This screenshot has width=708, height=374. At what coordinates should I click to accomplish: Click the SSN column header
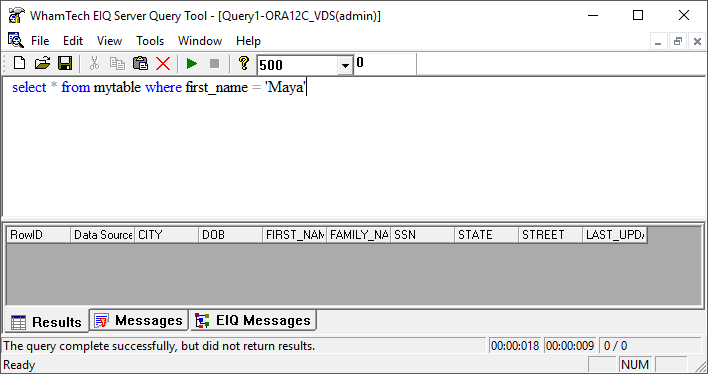423,235
